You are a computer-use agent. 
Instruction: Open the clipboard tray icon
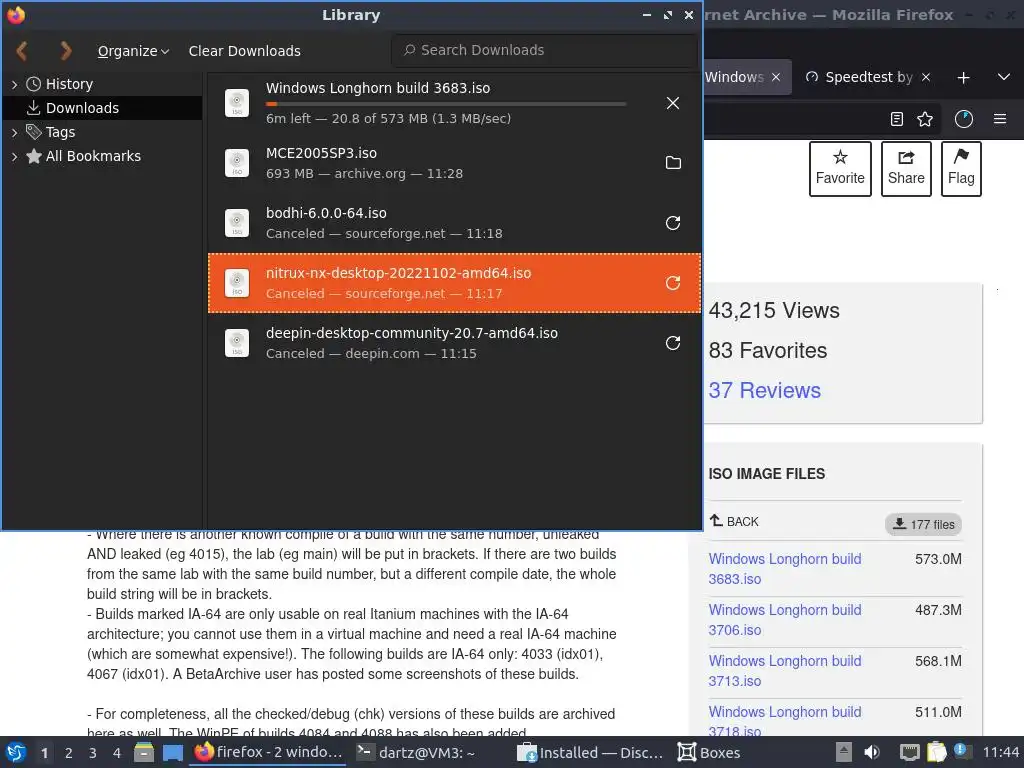click(x=936, y=752)
